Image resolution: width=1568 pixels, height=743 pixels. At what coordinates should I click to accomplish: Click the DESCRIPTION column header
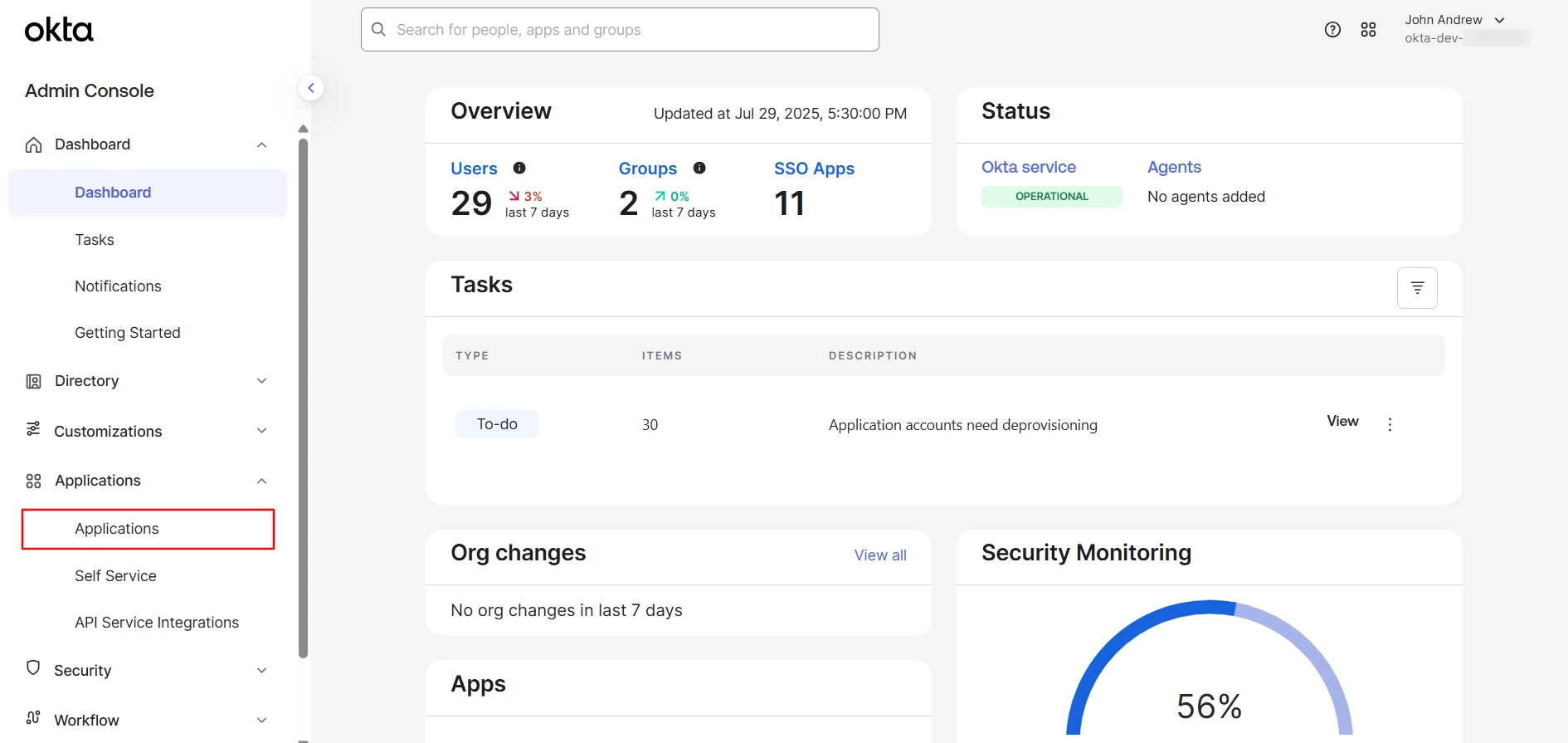(x=873, y=355)
